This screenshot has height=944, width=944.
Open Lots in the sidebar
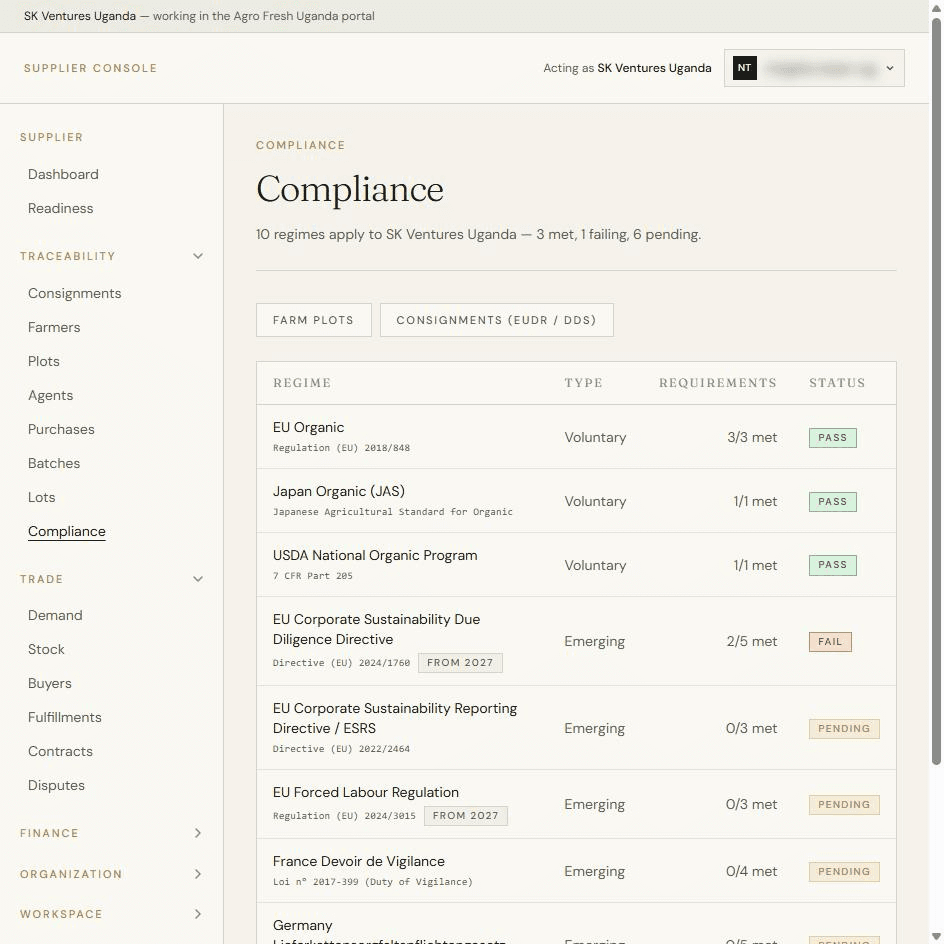pos(42,497)
